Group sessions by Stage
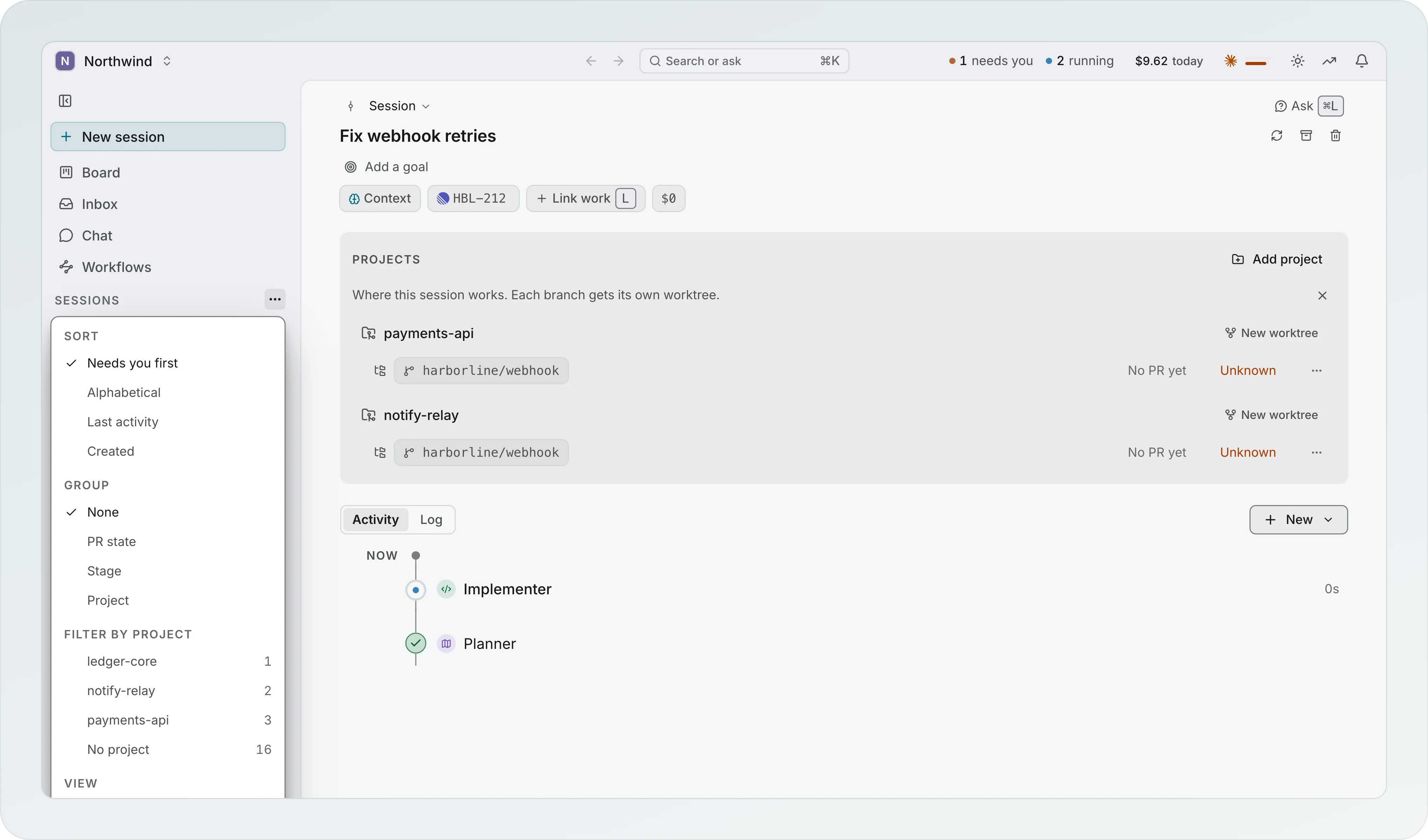Screen dimensions: 1428x840 168,571
